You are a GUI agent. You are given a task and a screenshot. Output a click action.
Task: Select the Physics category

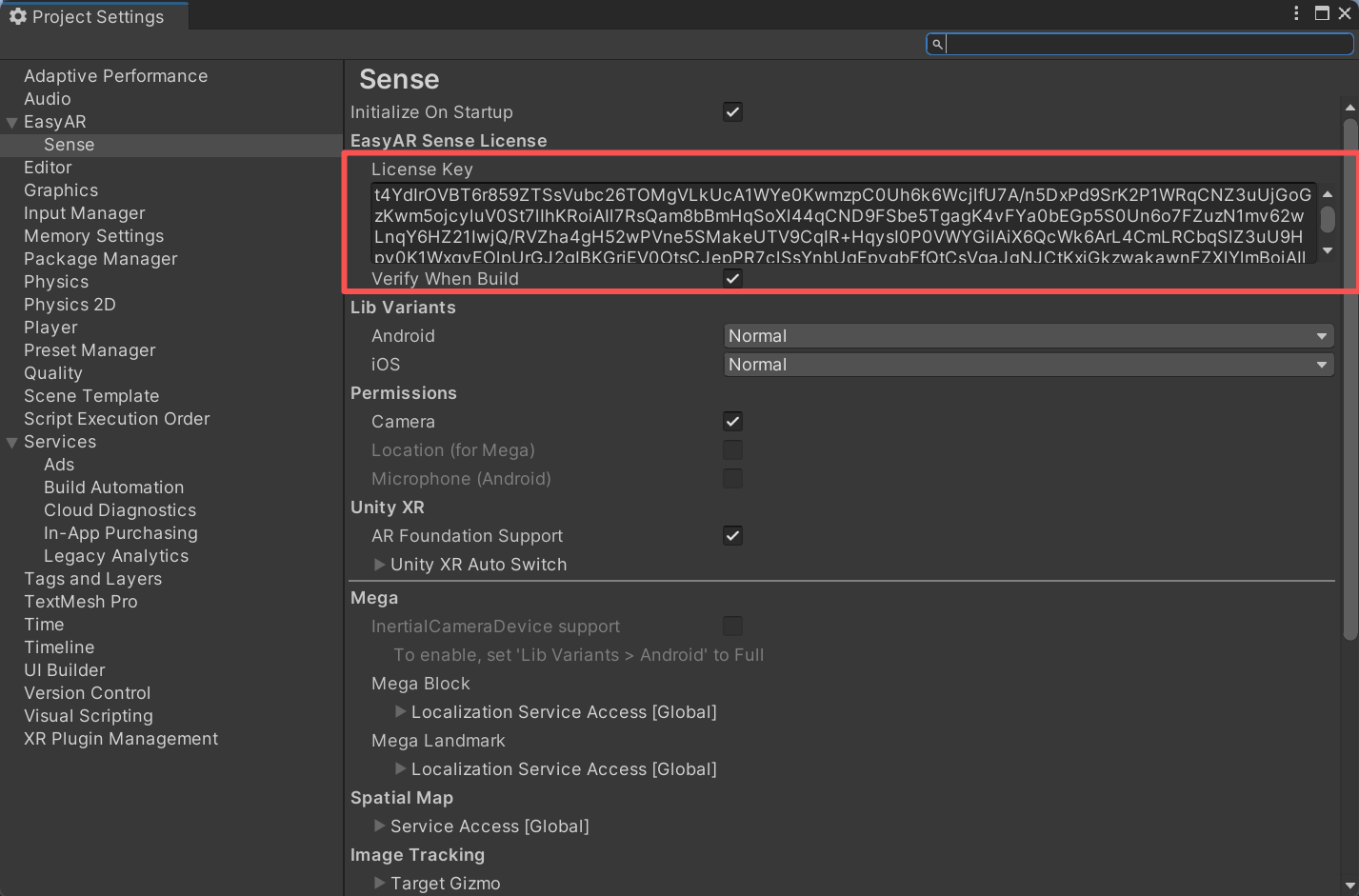pos(56,282)
